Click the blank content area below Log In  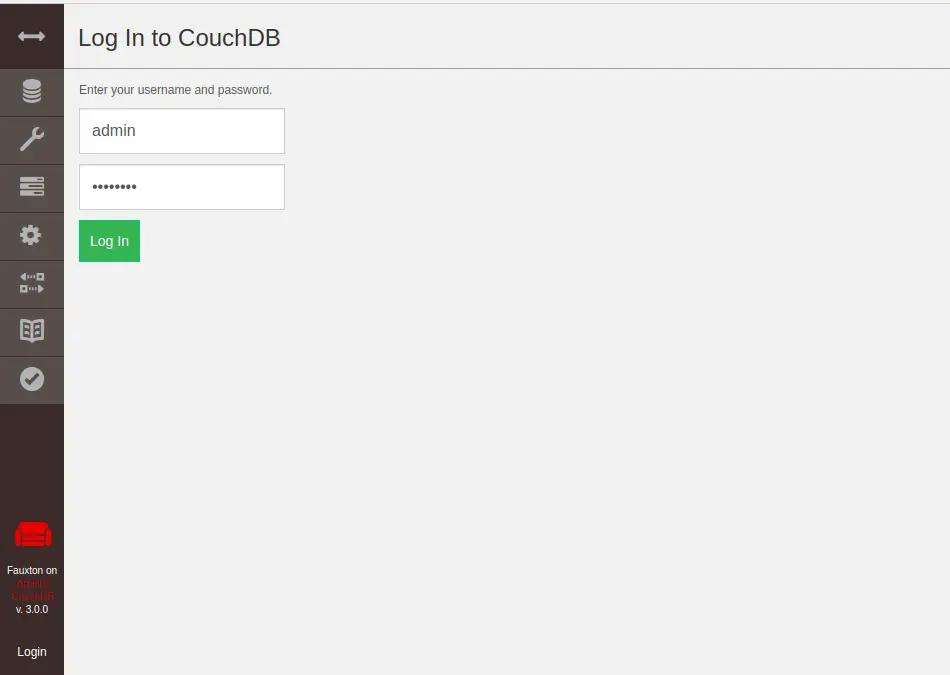click(x=507, y=467)
